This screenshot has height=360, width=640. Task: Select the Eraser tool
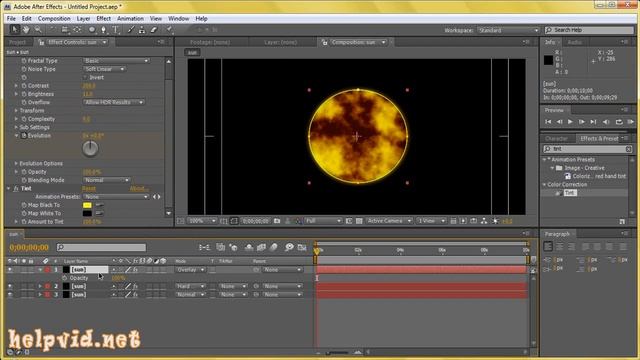[x=153, y=29]
